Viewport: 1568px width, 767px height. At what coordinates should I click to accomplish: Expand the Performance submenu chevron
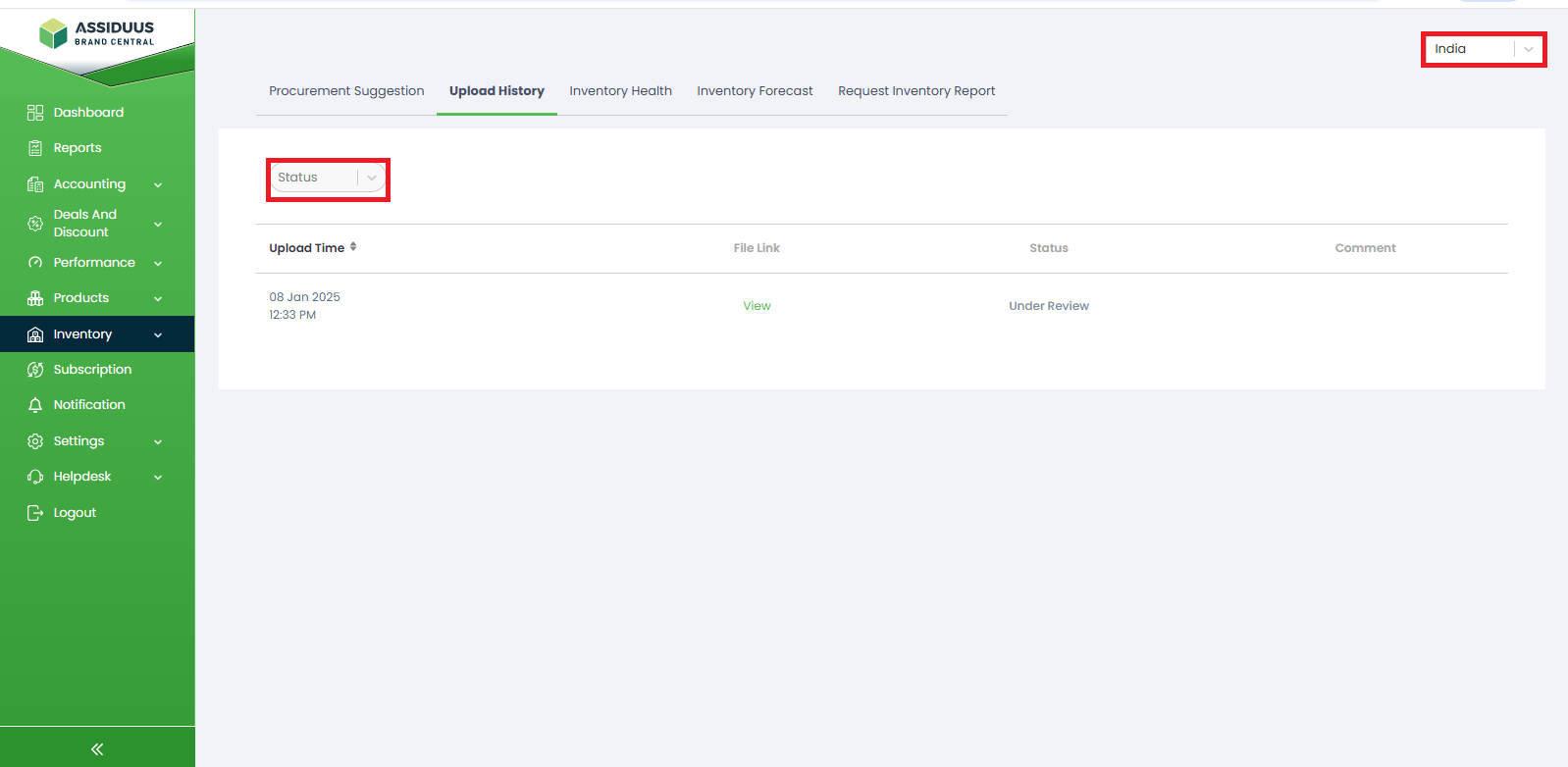[x=158, y=263]
